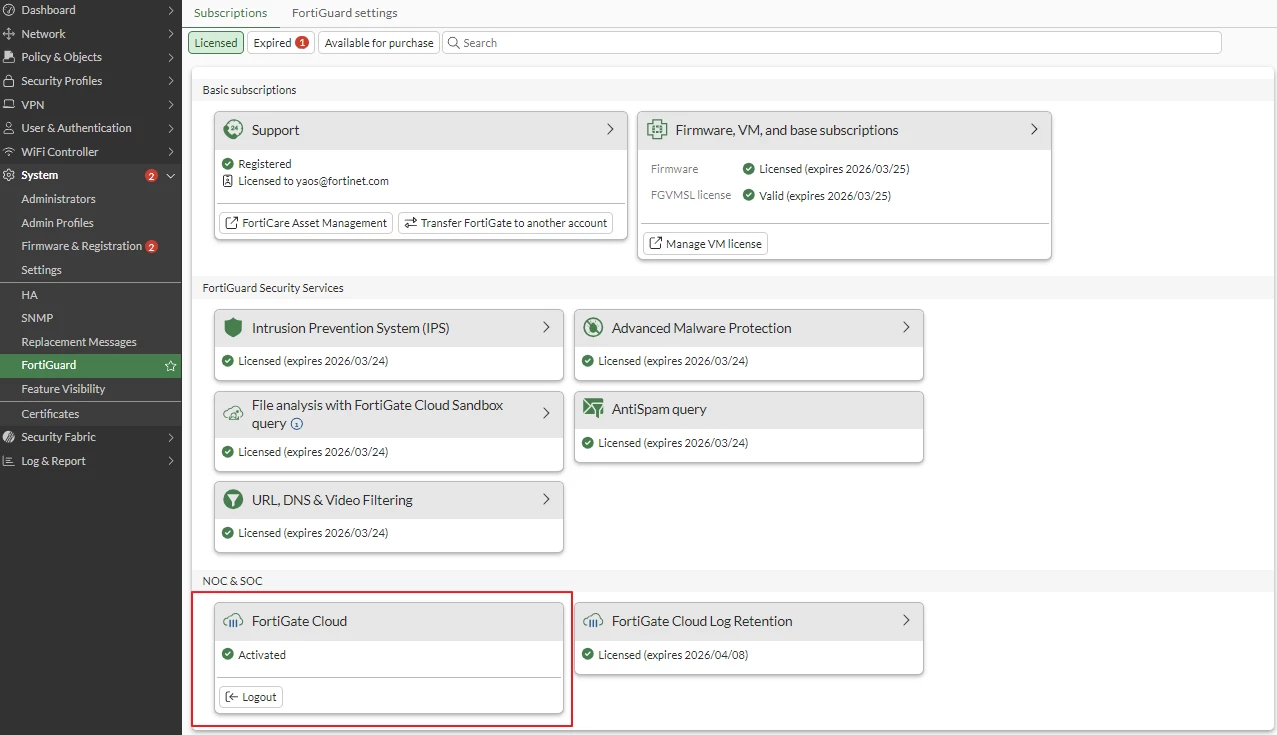Image resolution: width=1277 pixels, height=735 pixels.
Task: Expand the Security Profiles menu arrow
Action: (171, 81)
